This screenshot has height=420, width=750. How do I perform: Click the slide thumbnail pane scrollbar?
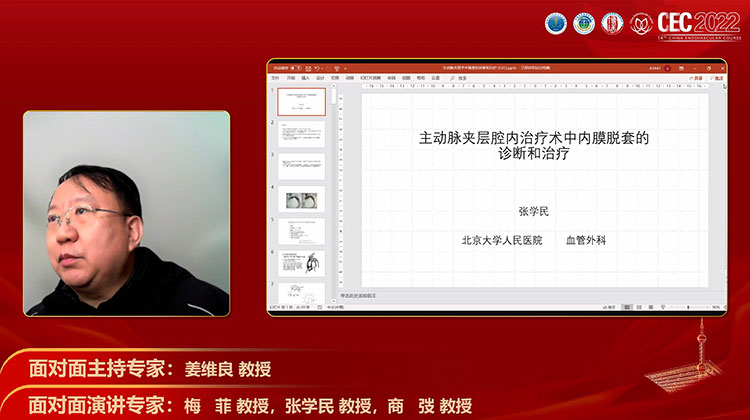coord(333,194)
